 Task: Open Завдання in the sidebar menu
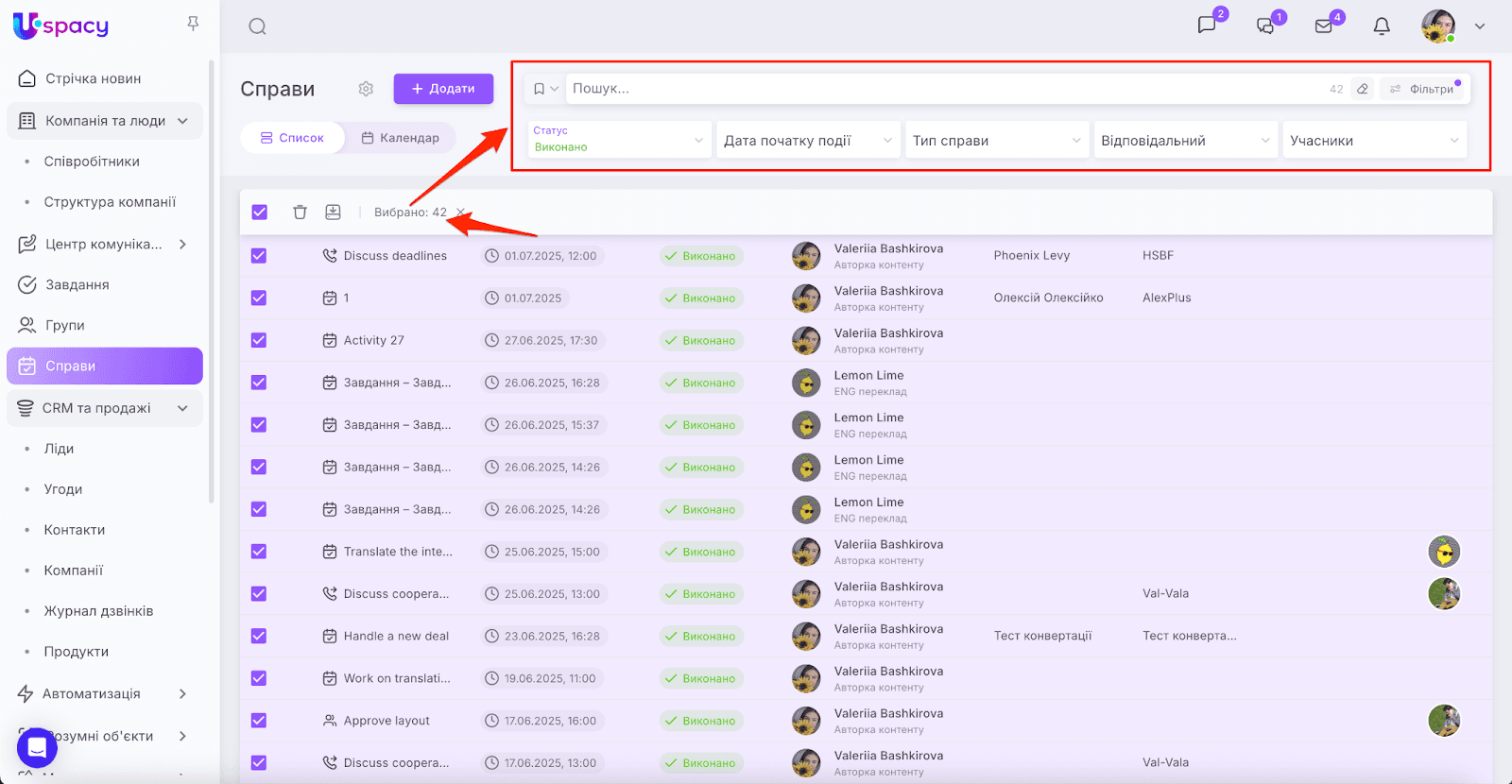point(77,284)
